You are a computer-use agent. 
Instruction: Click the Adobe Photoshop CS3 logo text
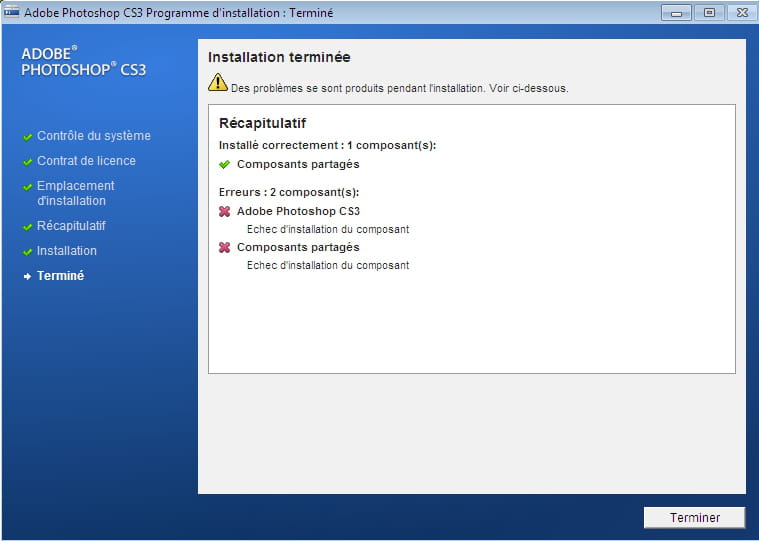[83, 61]
